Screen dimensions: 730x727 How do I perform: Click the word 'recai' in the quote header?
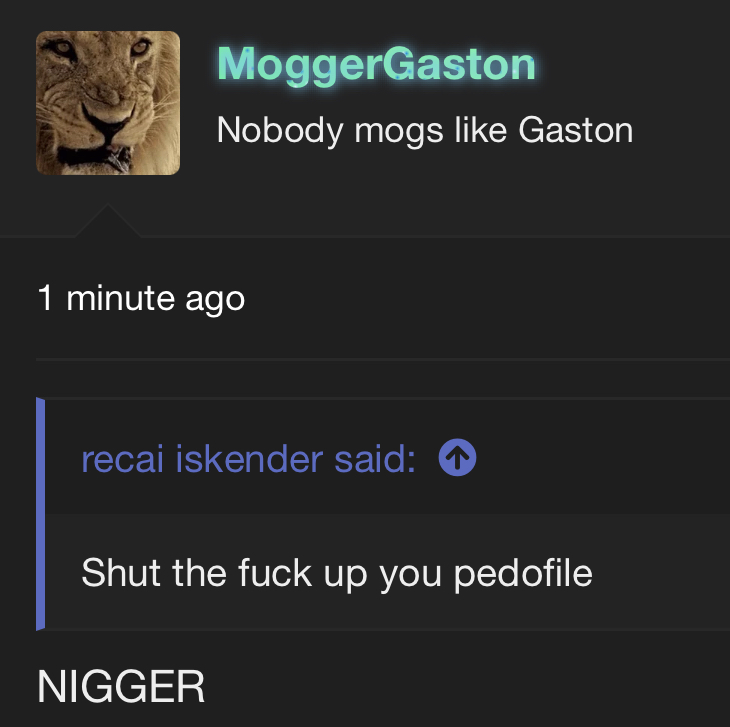tap(122, 459)
